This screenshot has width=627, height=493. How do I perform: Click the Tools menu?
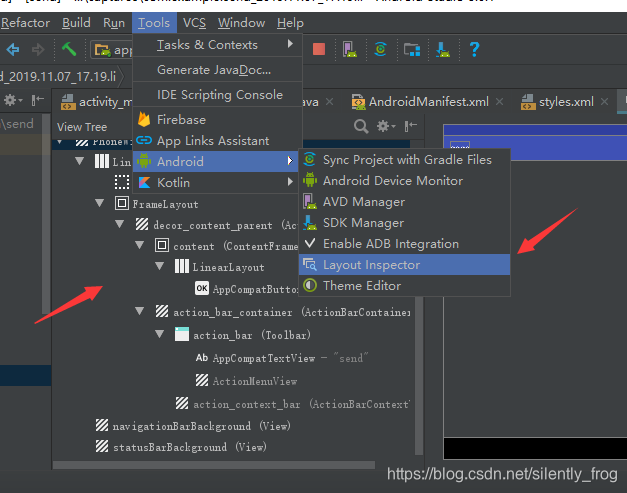pos(154,23)
